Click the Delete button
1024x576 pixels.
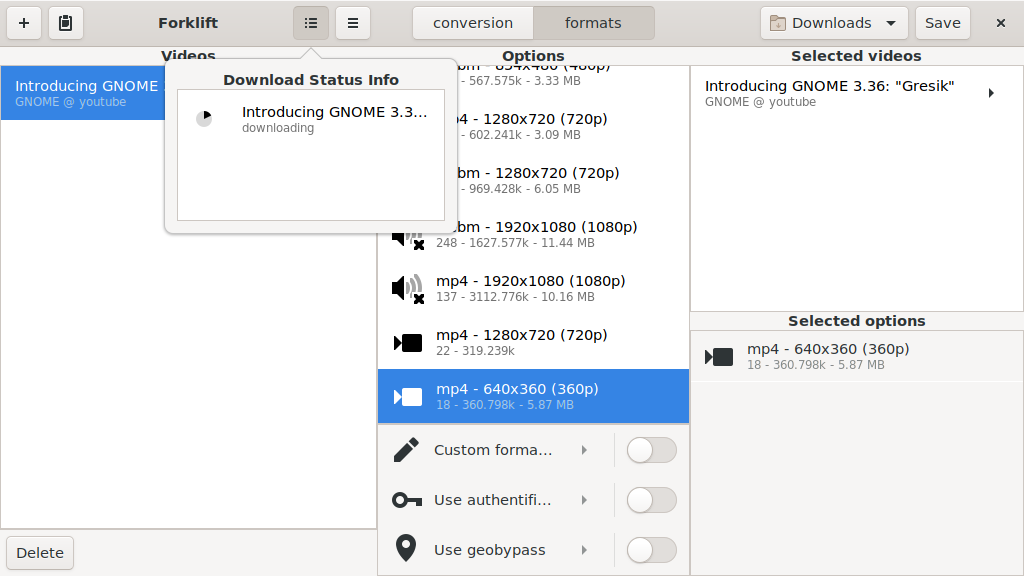click(40, 552)
